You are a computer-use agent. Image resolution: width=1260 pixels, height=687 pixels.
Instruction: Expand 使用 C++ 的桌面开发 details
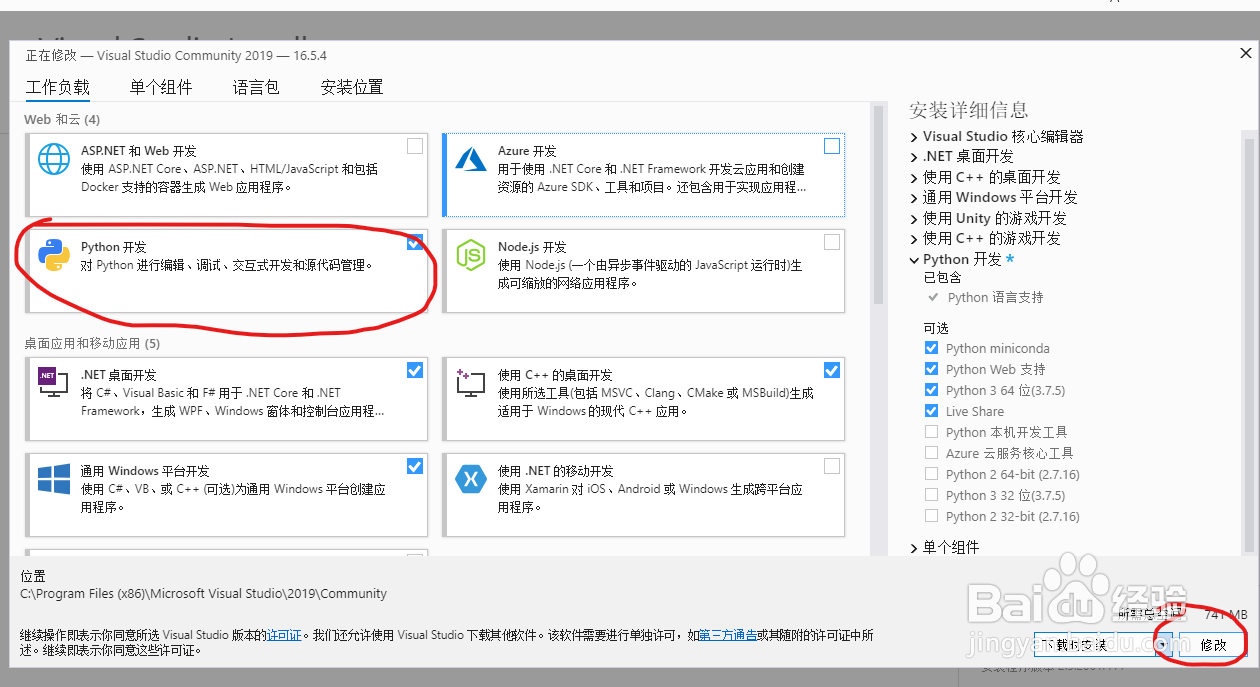point(914,177)
